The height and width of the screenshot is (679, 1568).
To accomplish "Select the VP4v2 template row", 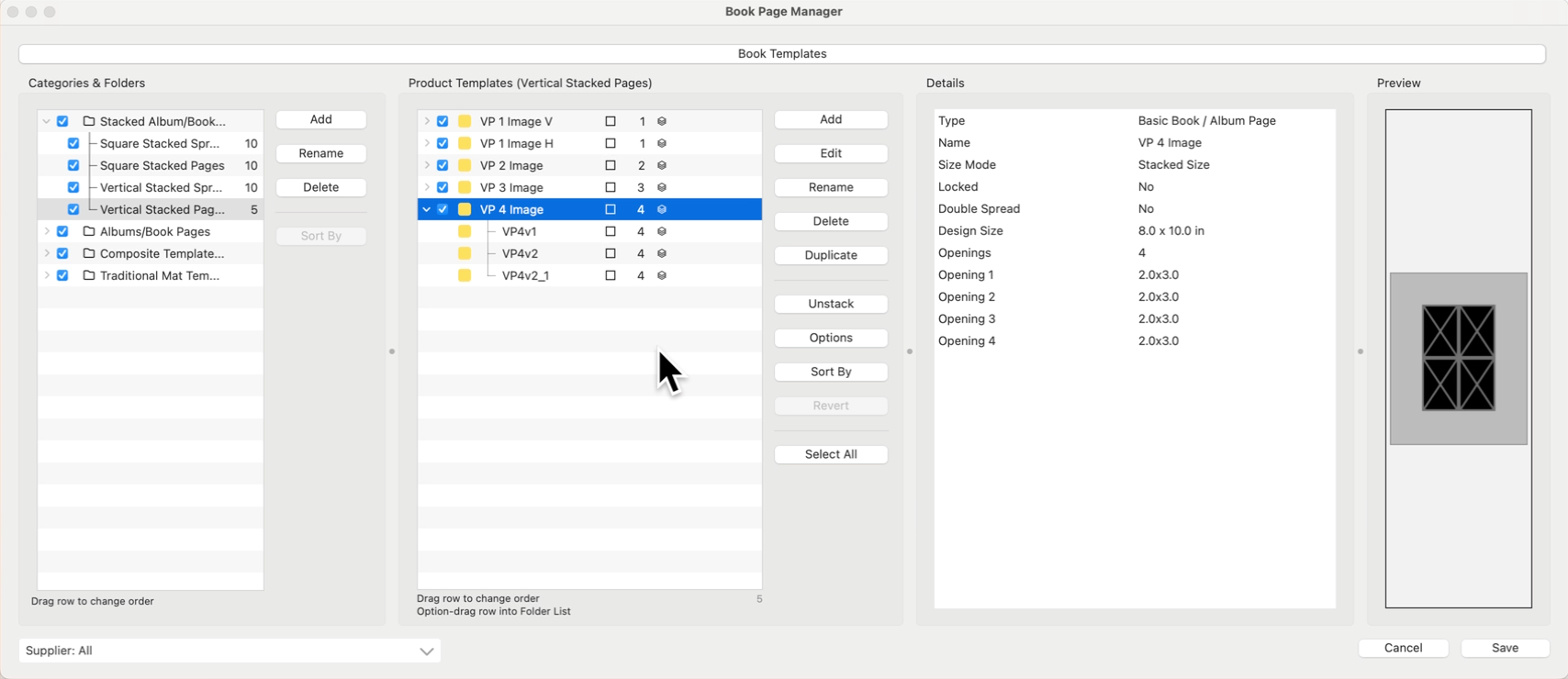I will (x=520, y=253).
